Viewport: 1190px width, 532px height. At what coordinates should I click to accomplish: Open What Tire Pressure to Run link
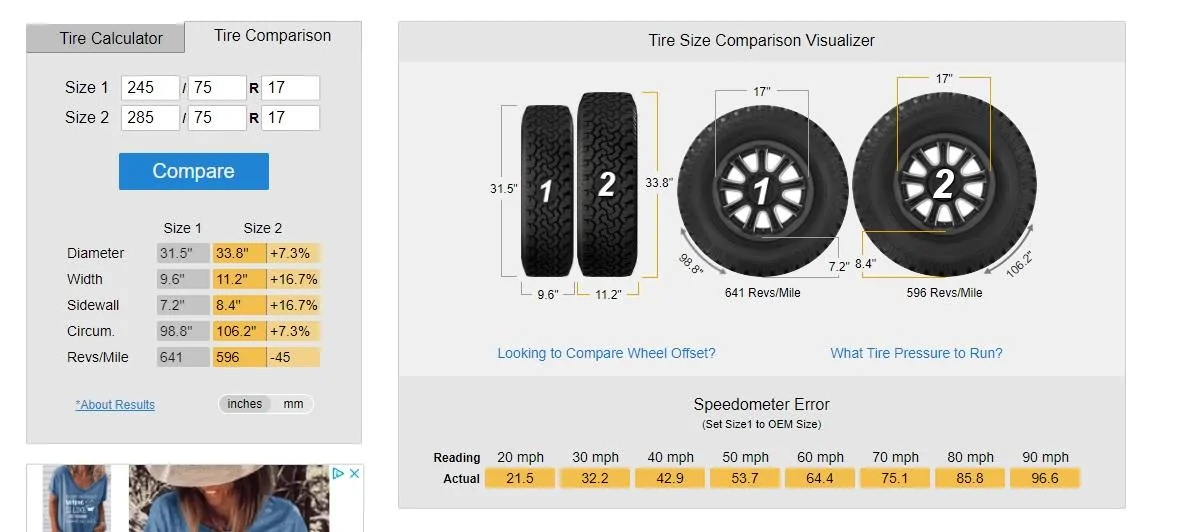tap(916, 353)
